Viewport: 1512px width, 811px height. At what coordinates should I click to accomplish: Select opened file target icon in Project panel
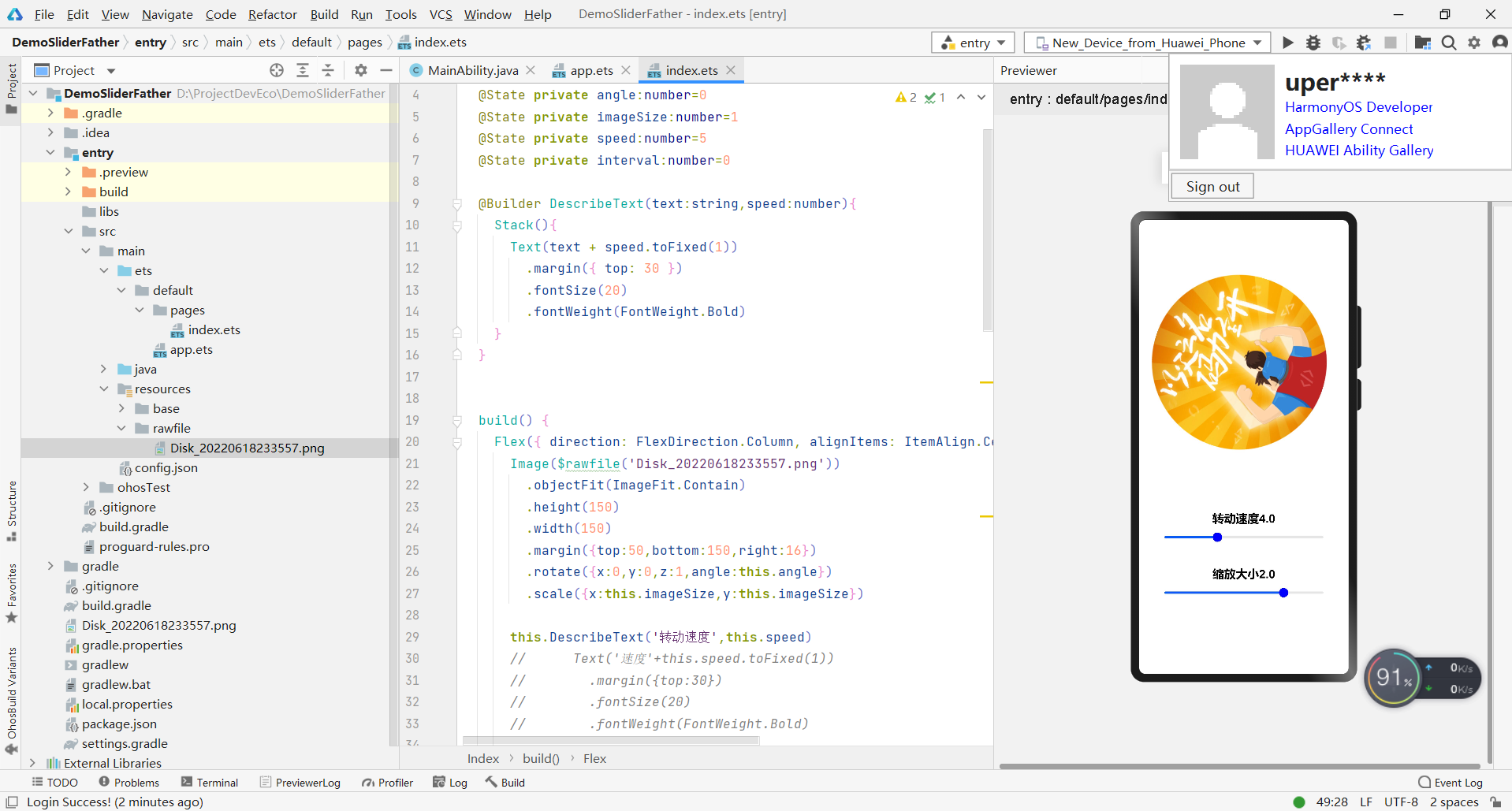pos(277,70)
